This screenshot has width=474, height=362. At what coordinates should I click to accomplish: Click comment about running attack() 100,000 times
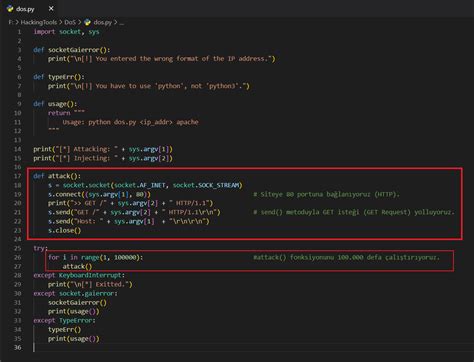point(346,257)
